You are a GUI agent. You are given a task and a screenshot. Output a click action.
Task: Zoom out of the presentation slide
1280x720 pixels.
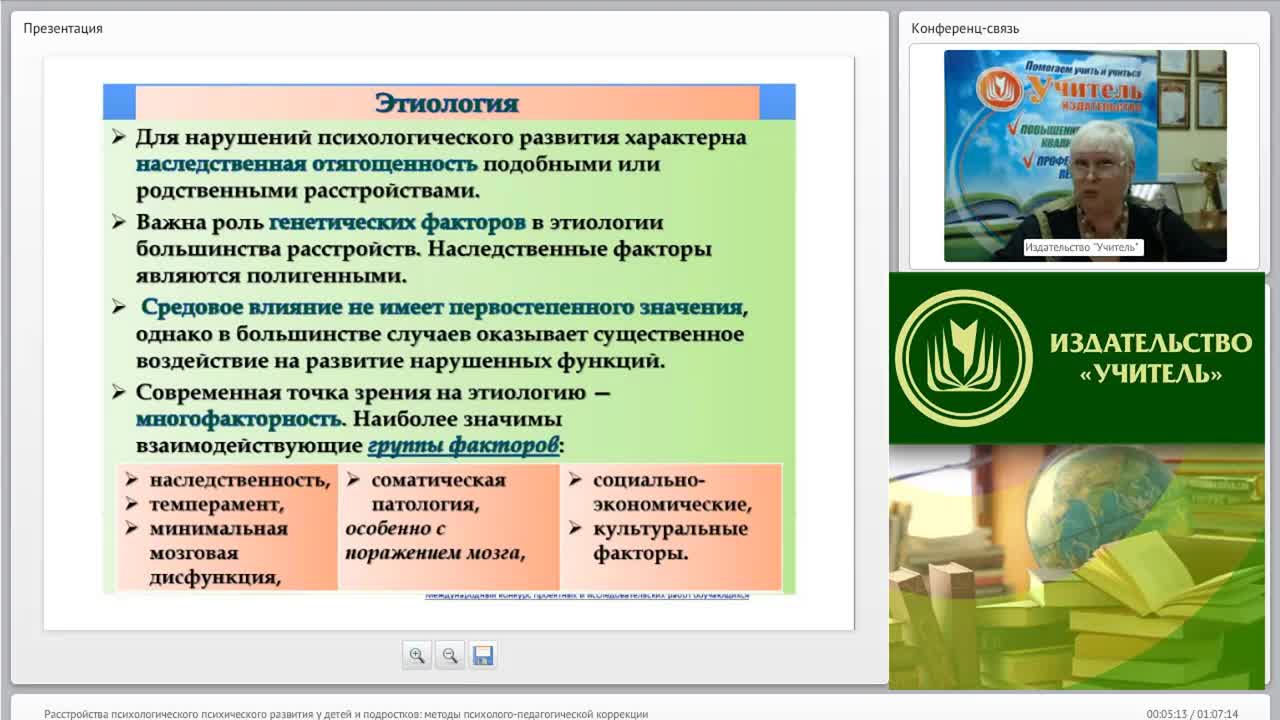click(450, 655)
